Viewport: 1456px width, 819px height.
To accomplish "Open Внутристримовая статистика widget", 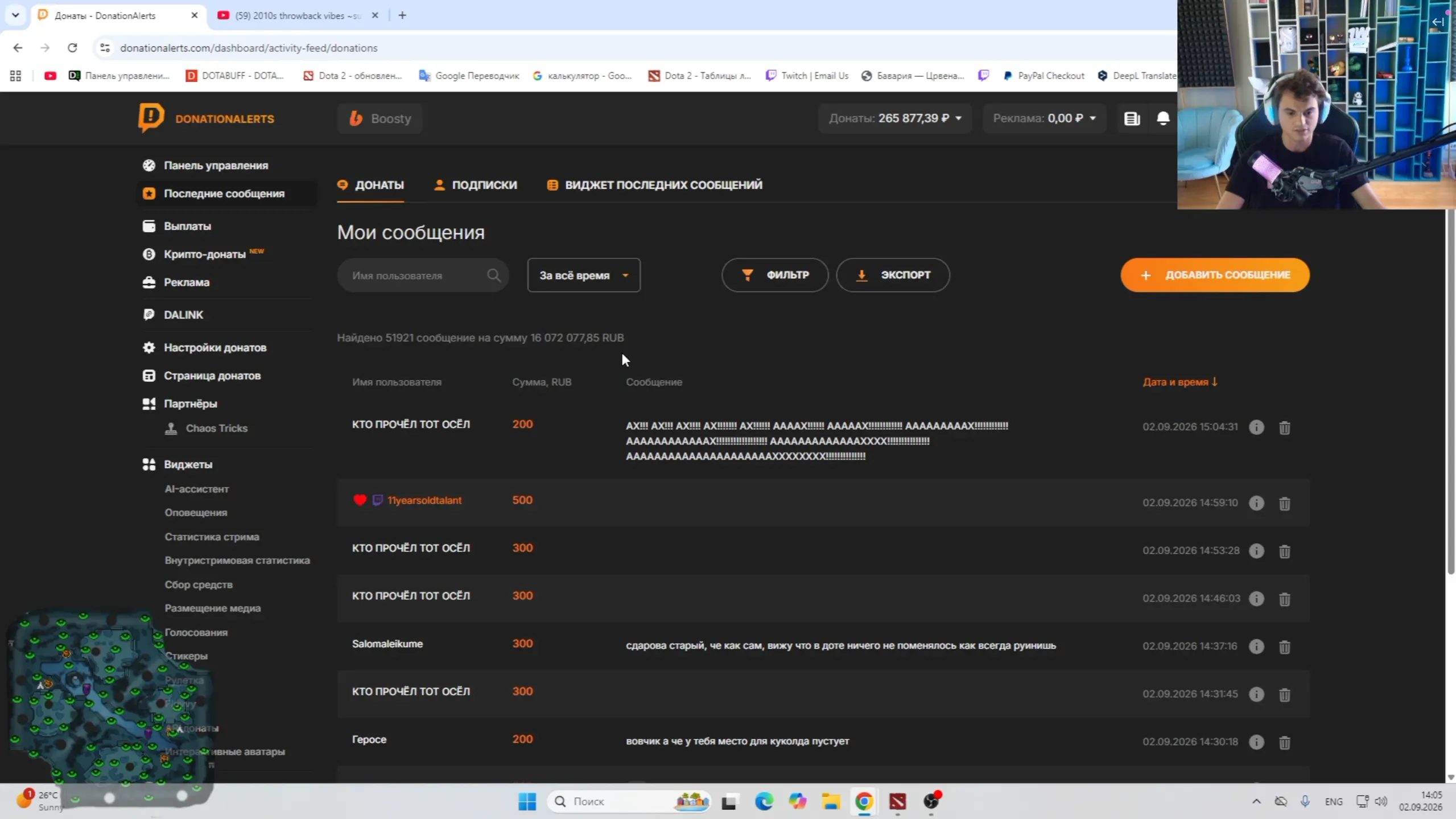I will click(237, 561).
